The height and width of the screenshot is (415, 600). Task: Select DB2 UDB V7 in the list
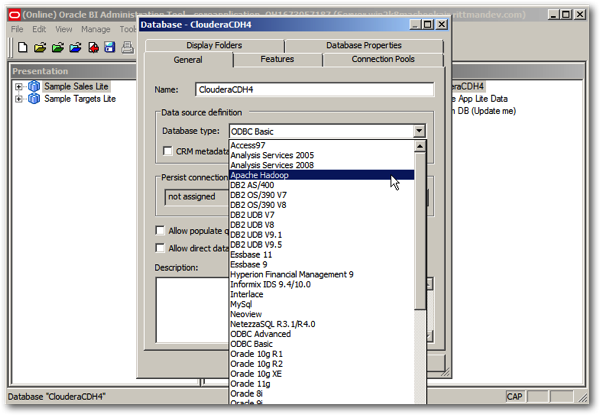point(322,215)
